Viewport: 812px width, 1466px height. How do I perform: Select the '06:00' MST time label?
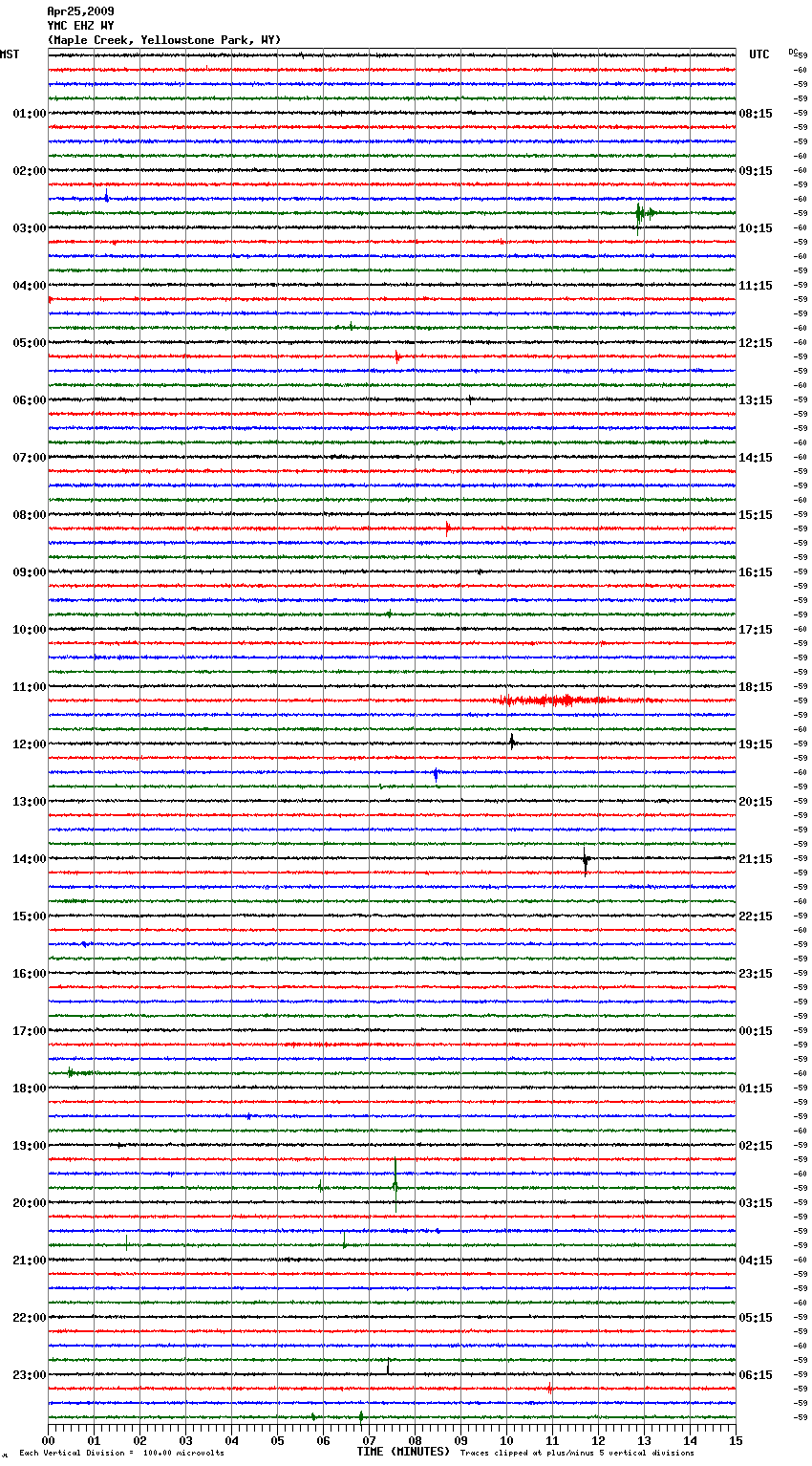(30, 400)
